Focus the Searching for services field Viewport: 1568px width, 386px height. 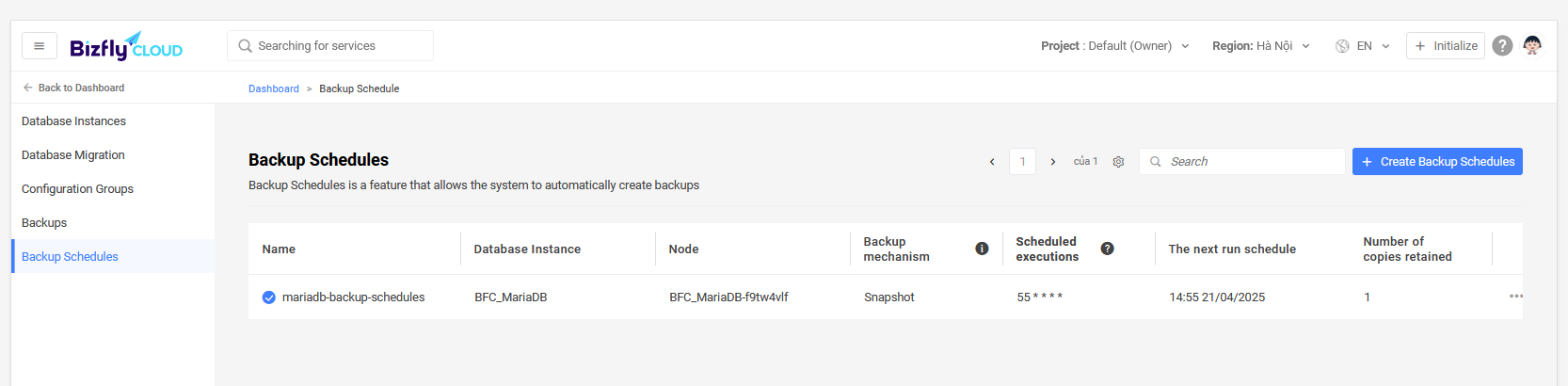[330, 46]
